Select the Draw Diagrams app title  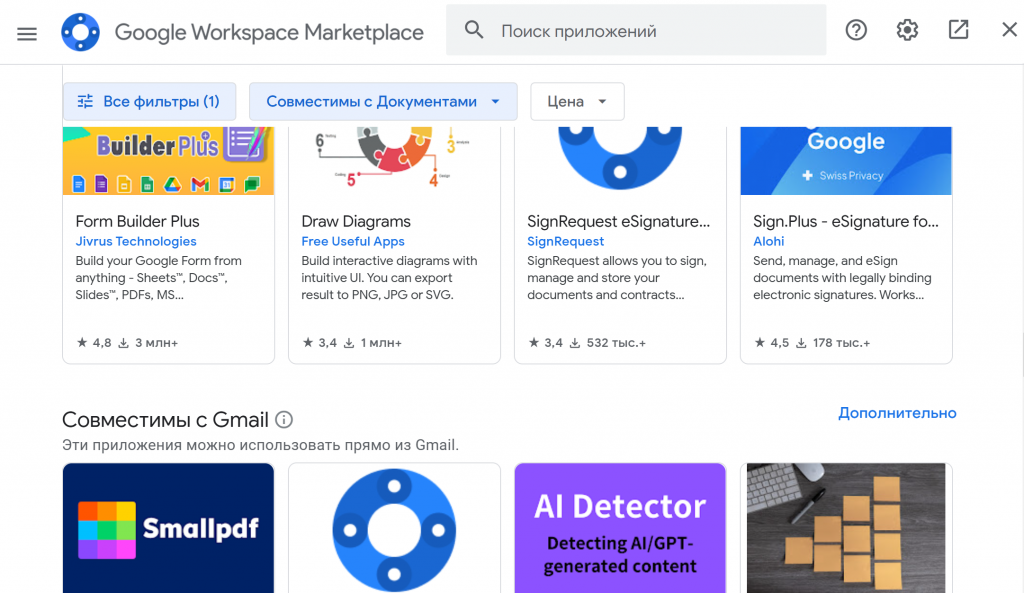[x=356, y=221]
